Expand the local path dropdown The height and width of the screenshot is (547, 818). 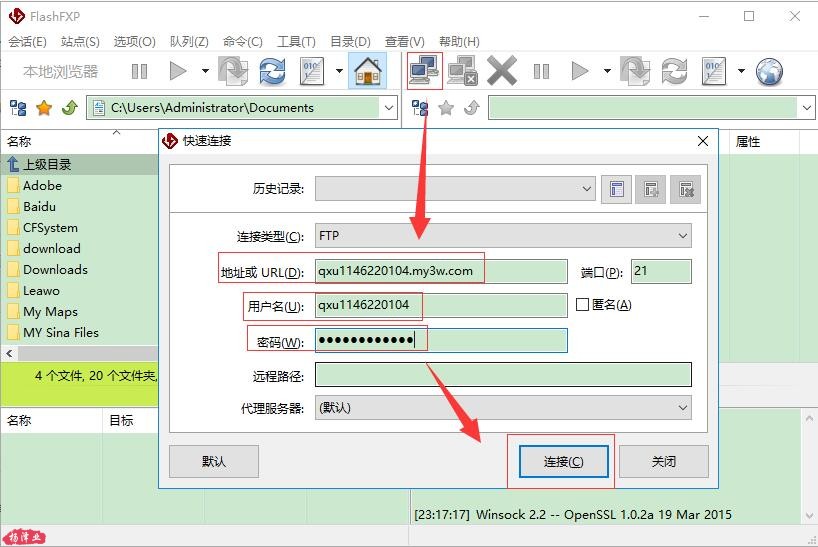[389, 108]
